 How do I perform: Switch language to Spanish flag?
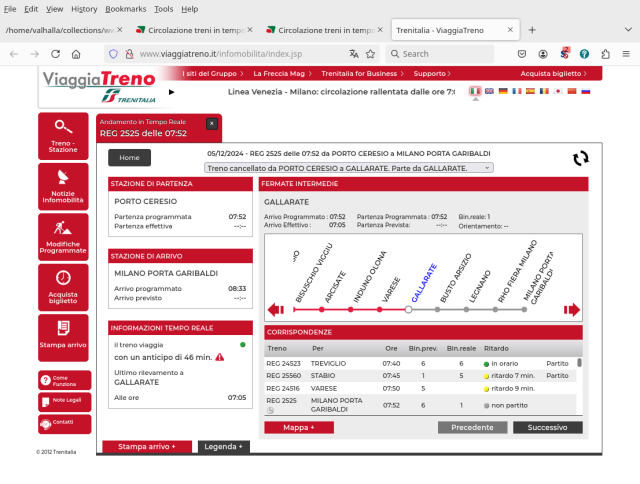tap(530, 91)
